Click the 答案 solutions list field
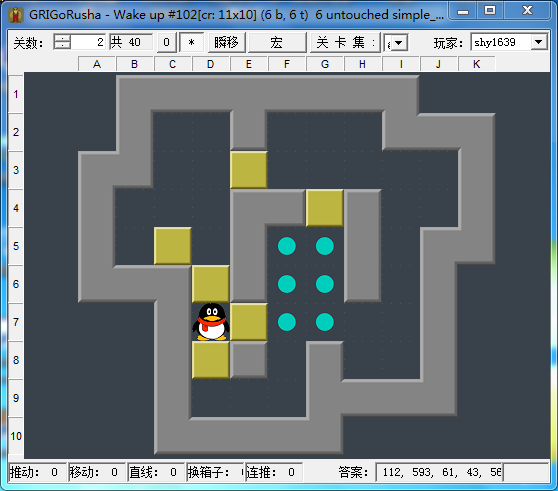 [x=439, y=472]
